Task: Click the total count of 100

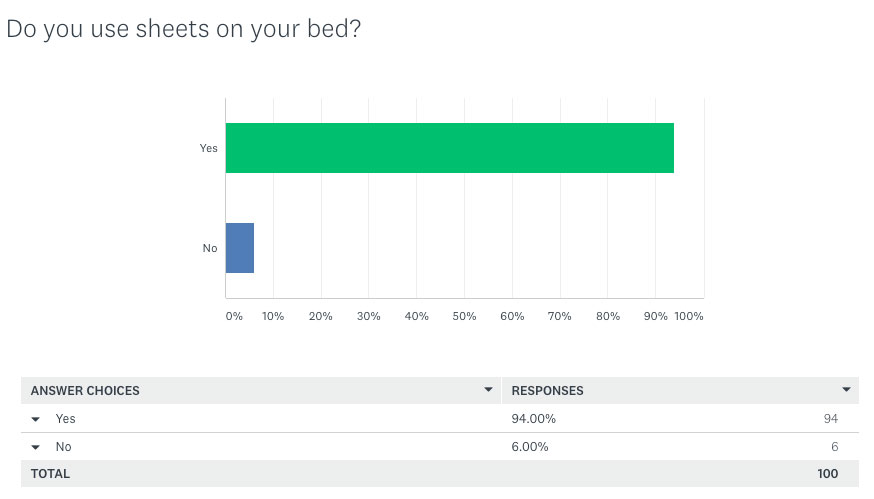Action: [x=828, y=474]
